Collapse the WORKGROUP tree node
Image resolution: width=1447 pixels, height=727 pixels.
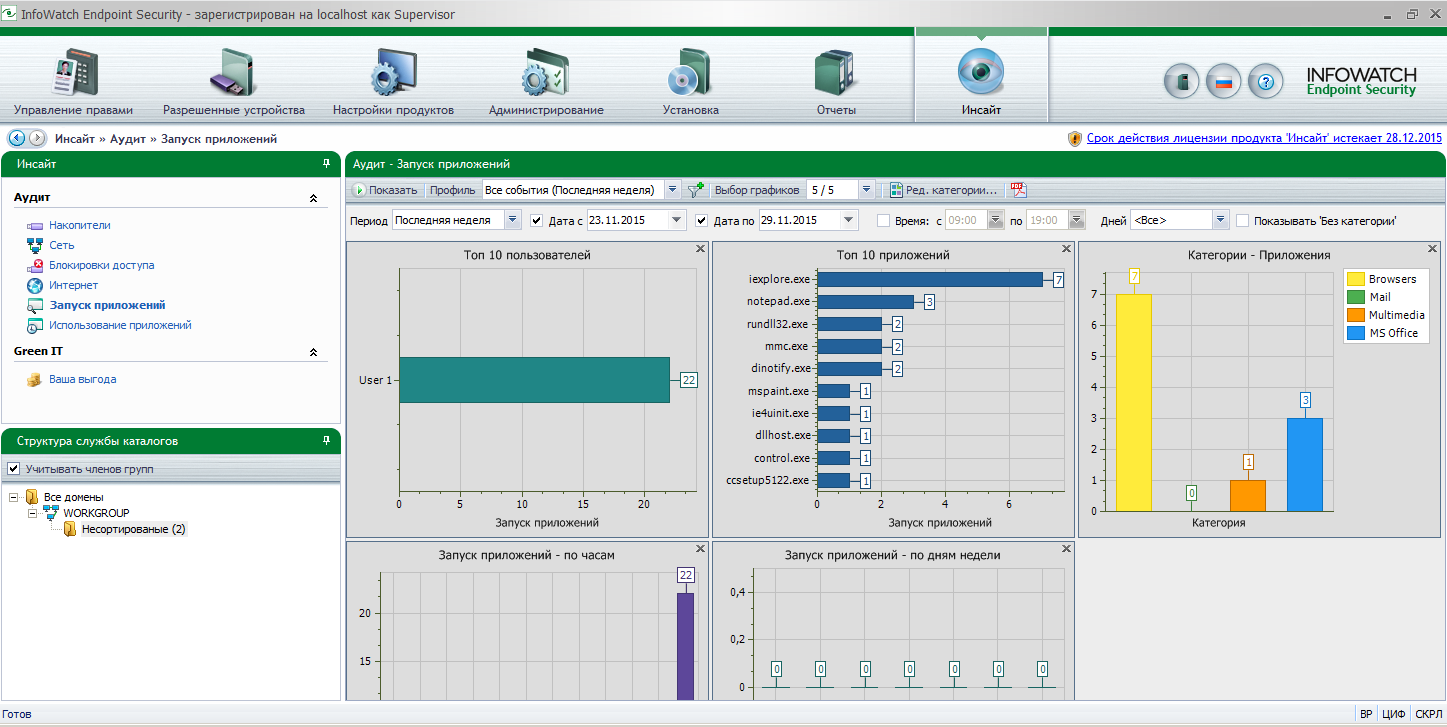pyautogui.click(x=33, y=513)
